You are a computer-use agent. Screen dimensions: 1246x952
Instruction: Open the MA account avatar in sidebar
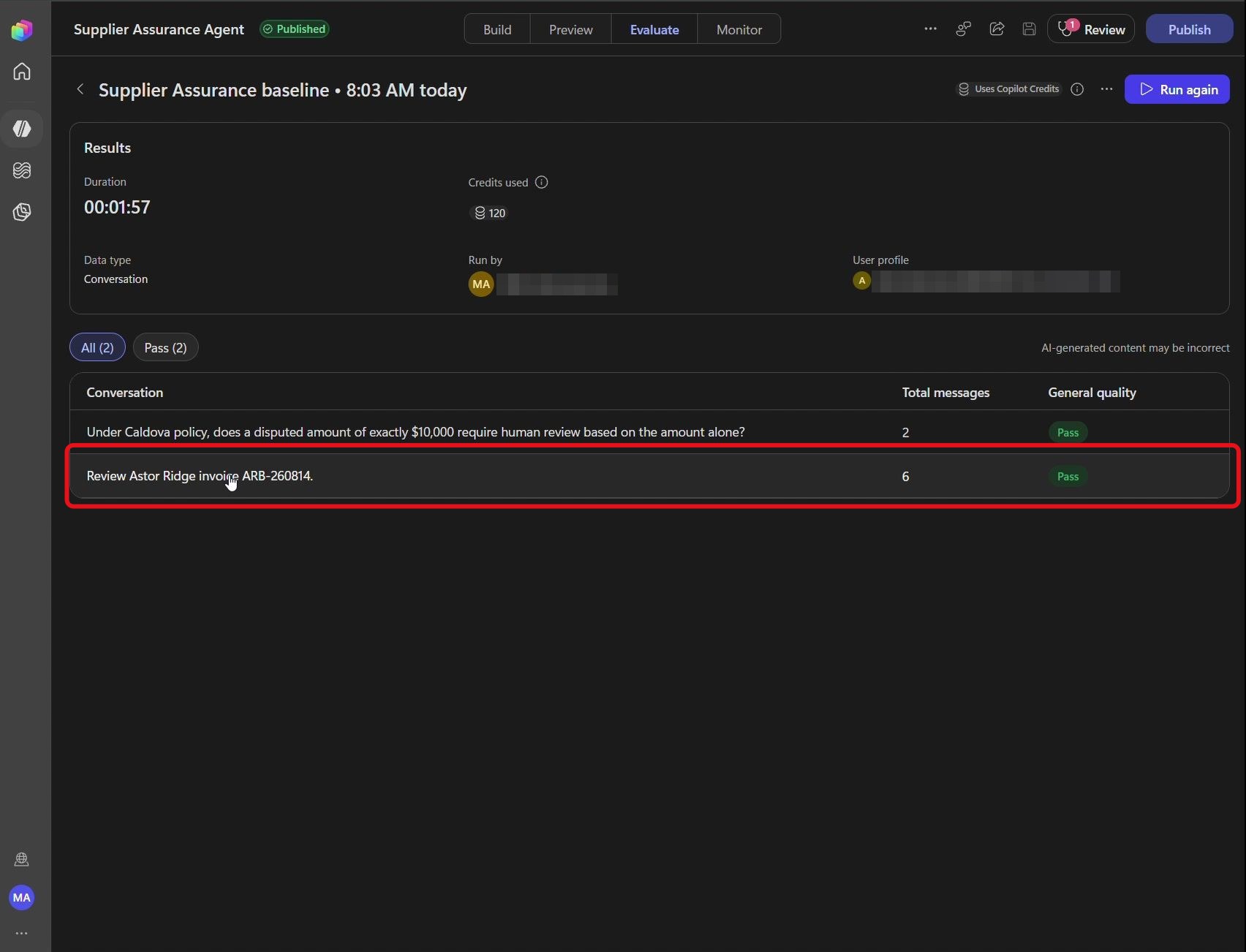[22, 897]
